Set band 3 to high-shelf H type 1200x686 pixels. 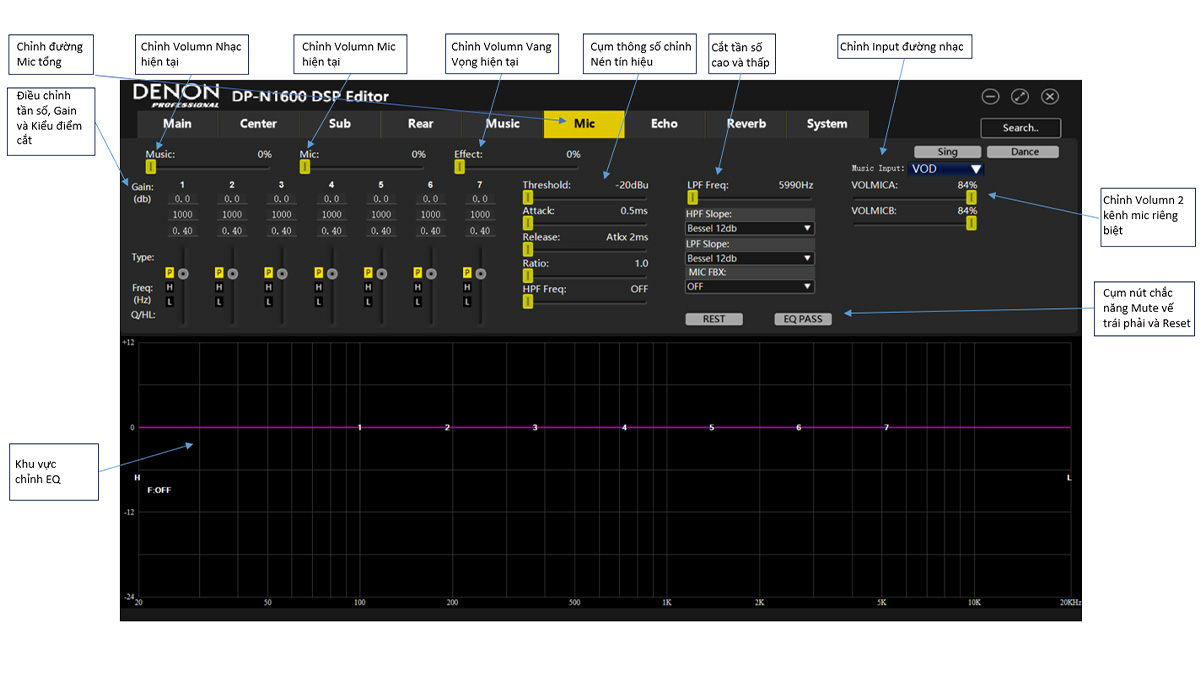pyautogui.click(x=268, y=287)
